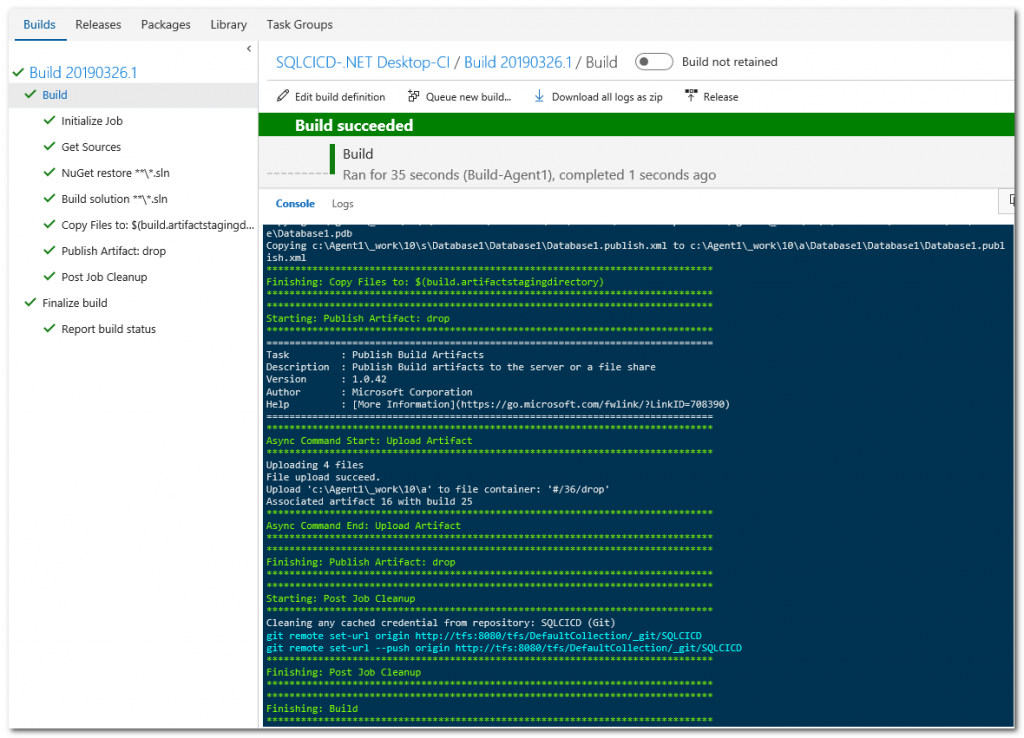The image size is (1024, 738).
Task: Click the 'Starting: Post Job Cleanup' console line
Action: (x=340, y=599)
